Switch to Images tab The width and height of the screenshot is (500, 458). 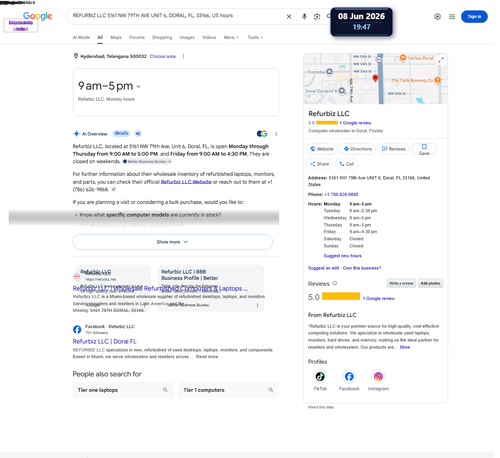187,37
